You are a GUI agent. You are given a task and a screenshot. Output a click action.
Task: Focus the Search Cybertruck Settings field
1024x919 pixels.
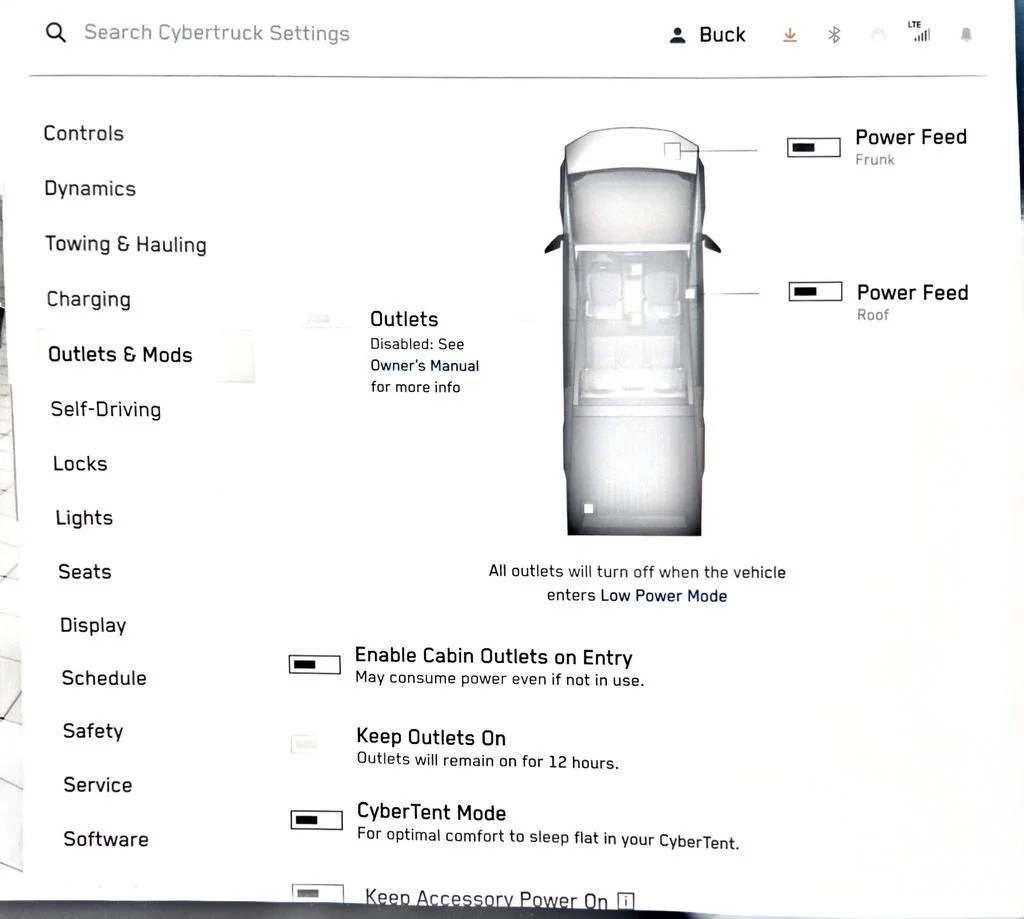coord(217,33)
